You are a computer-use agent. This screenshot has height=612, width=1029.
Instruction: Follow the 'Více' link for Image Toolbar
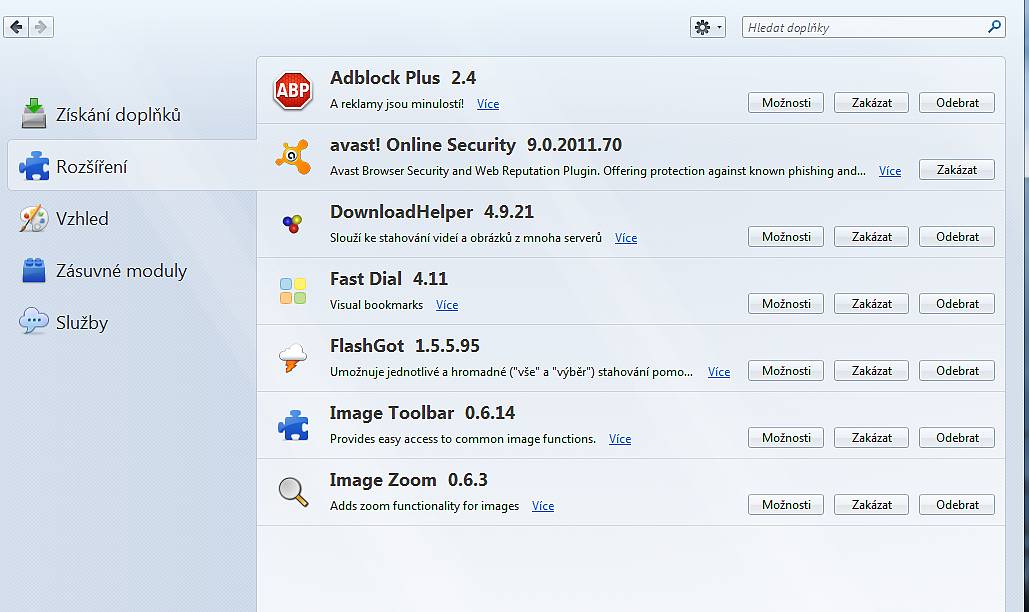click(620, 438)
